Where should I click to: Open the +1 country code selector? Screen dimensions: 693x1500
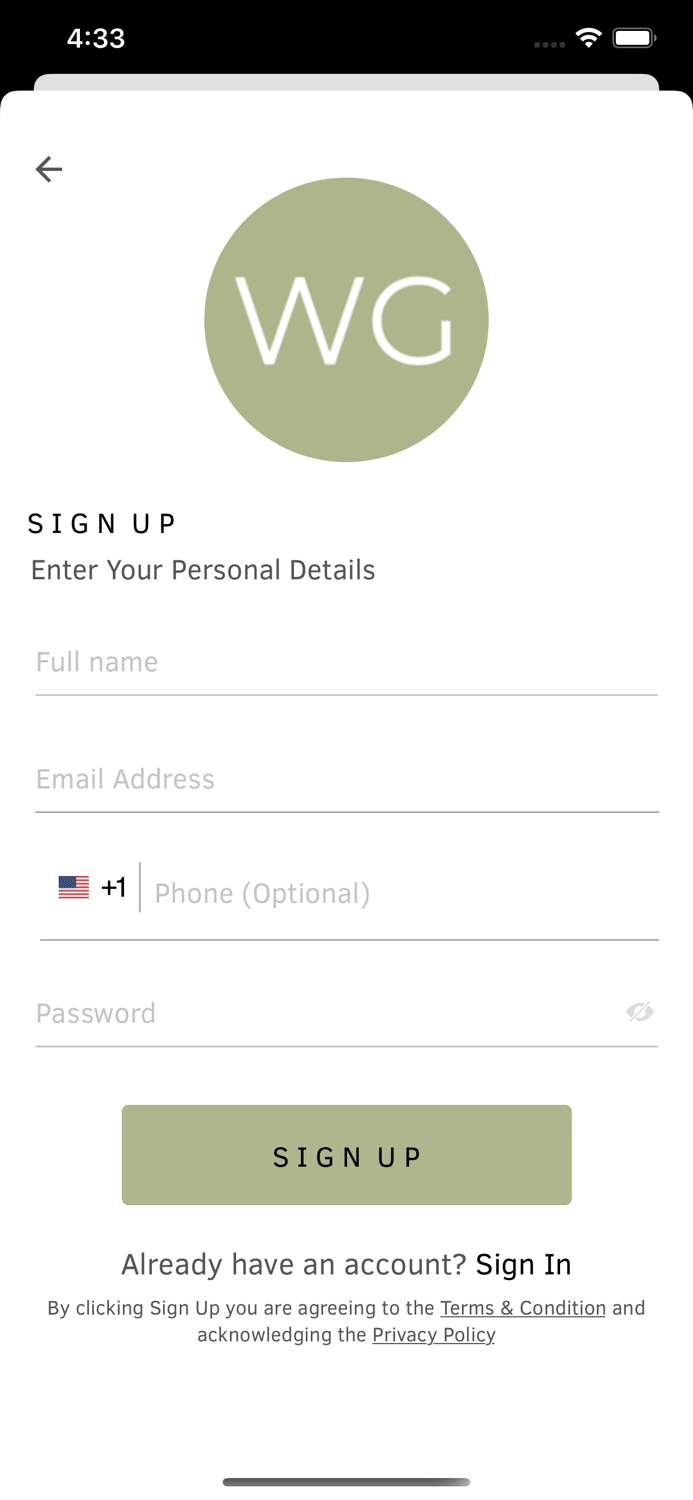coord(113,887)
